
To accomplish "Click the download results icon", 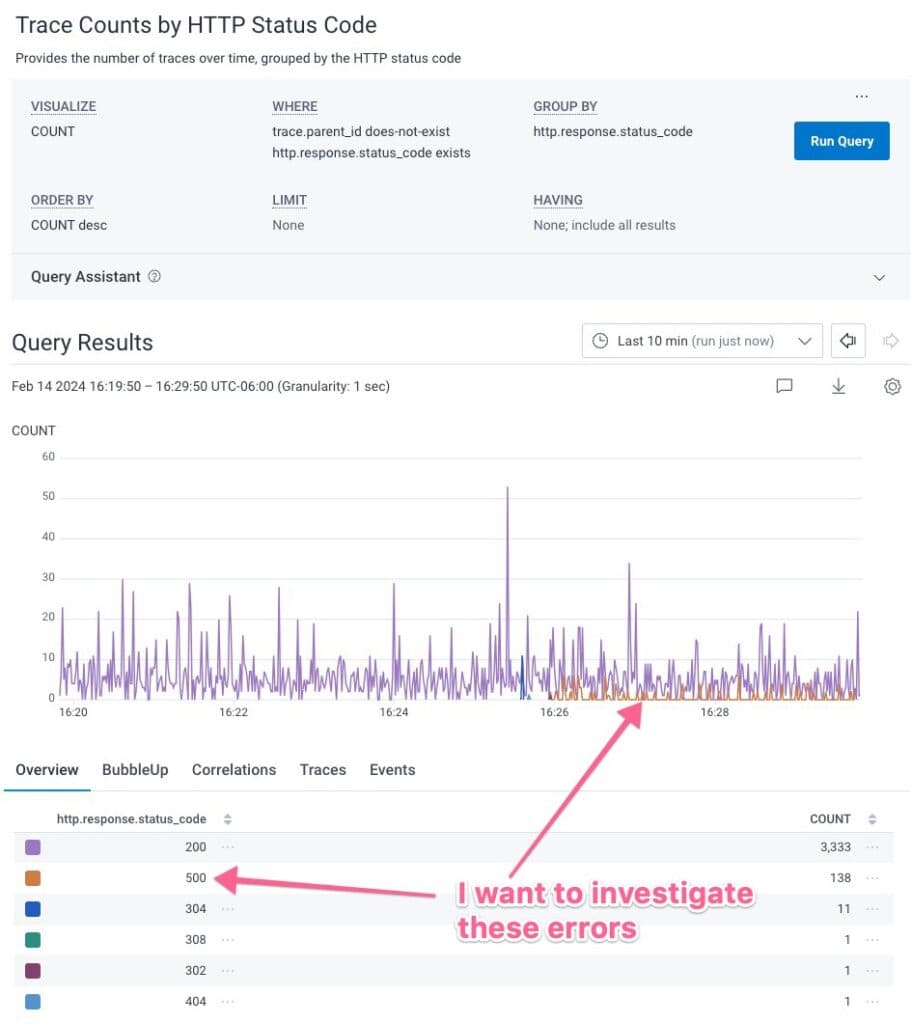I will click(839, 386).
